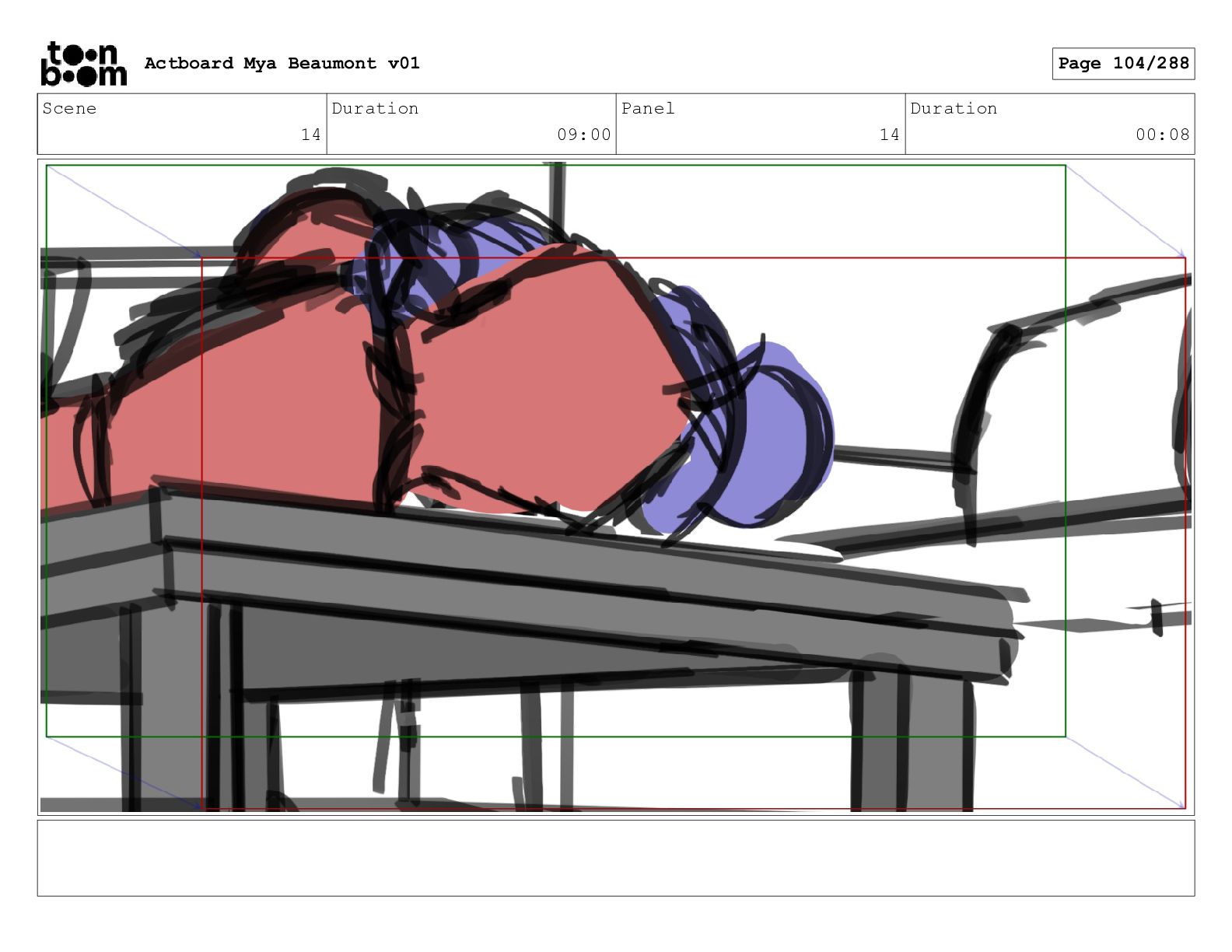
Task: Click the 'Panel' header label
Action: [x=648, y=108]
